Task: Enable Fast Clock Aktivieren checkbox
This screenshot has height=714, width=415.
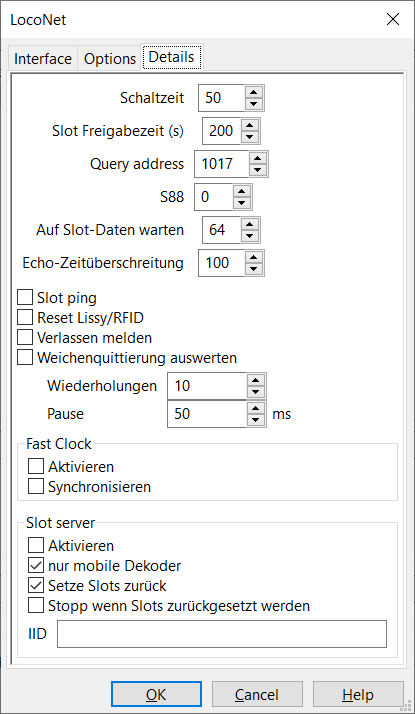Action: pyautogui.click(x=36, y=467)
